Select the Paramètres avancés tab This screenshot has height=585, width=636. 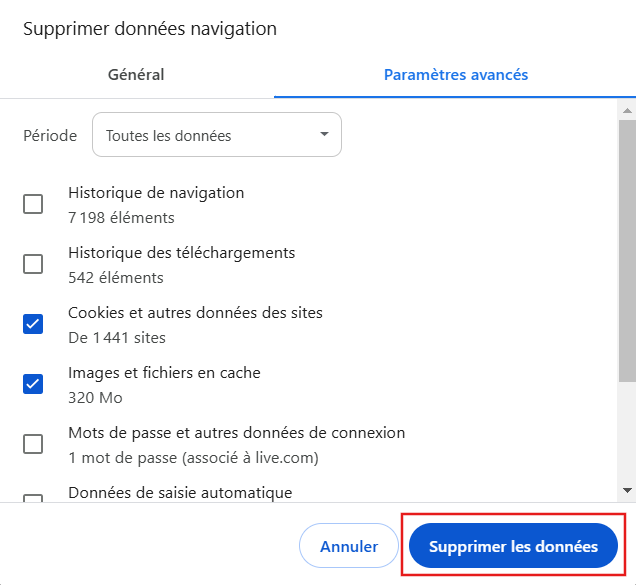(x=455, y=75)
